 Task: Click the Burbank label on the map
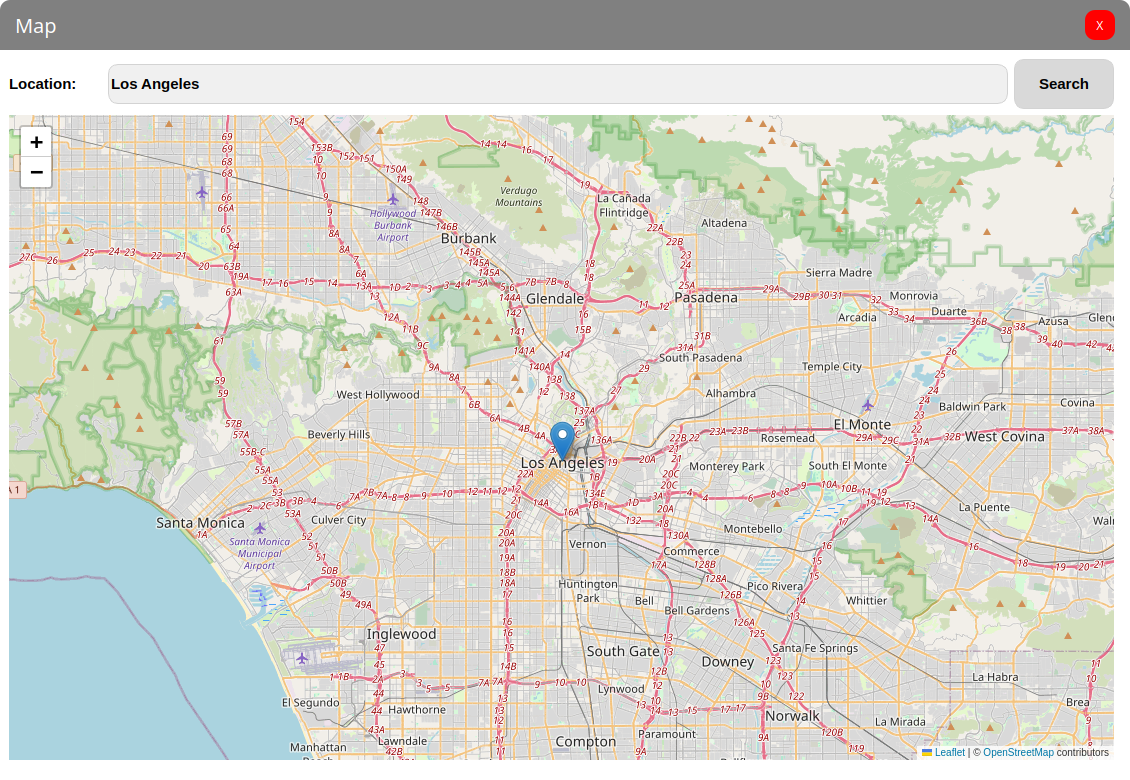(x=467, y=238)
